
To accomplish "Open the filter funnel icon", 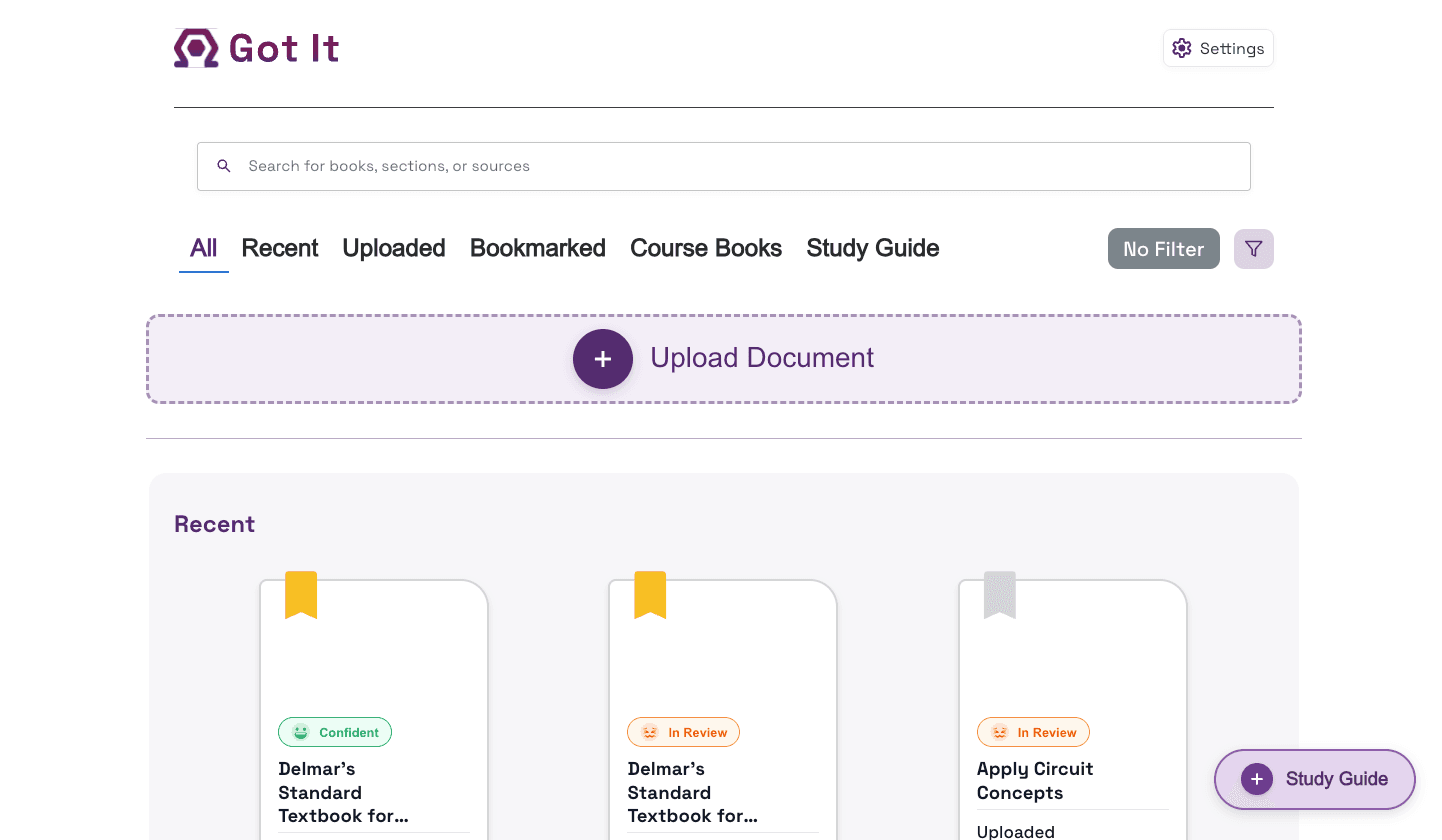I will coord(1253,248).
